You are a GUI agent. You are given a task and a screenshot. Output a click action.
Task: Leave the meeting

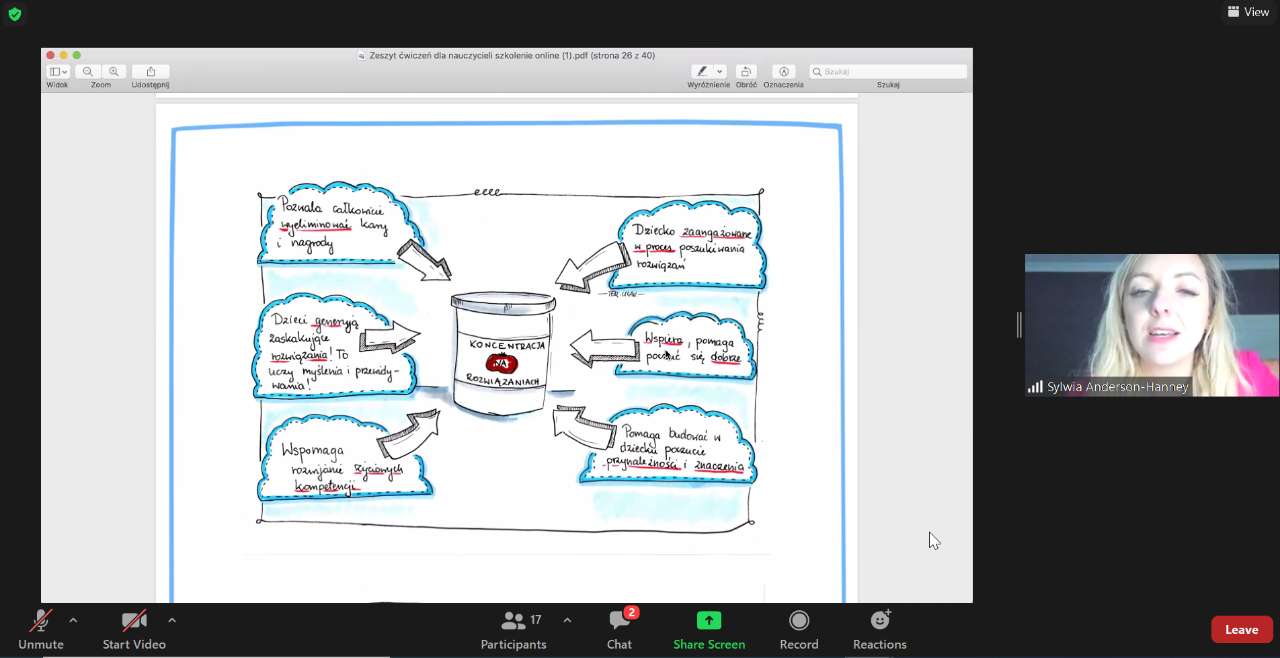[1241, 630]
